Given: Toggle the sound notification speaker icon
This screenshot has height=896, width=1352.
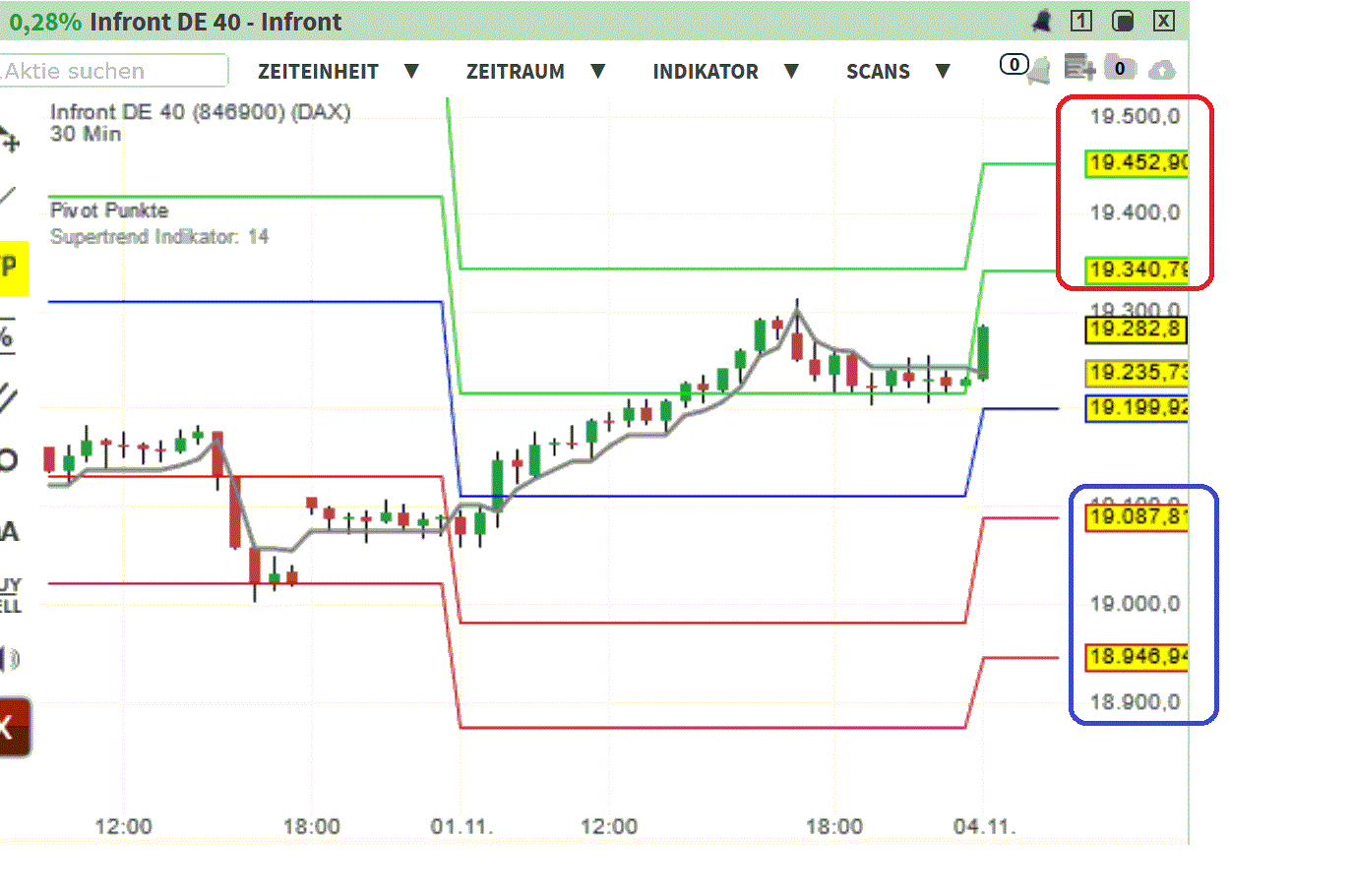Looking at the screenshot, I should coord(10,659).
